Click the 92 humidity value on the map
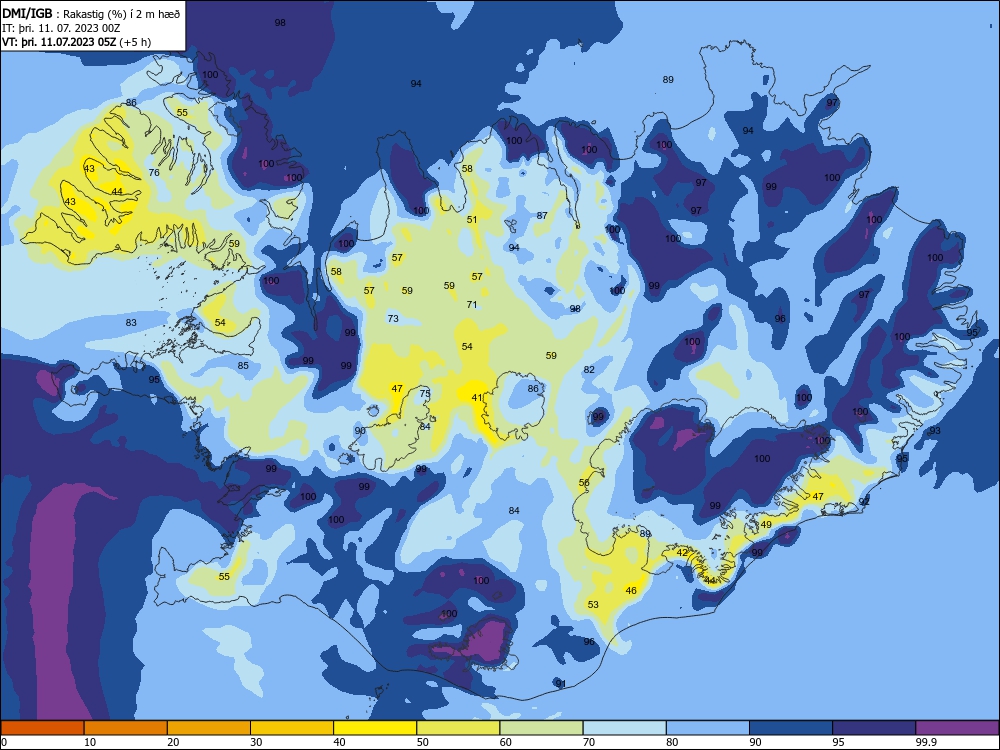 pos(864,502)
